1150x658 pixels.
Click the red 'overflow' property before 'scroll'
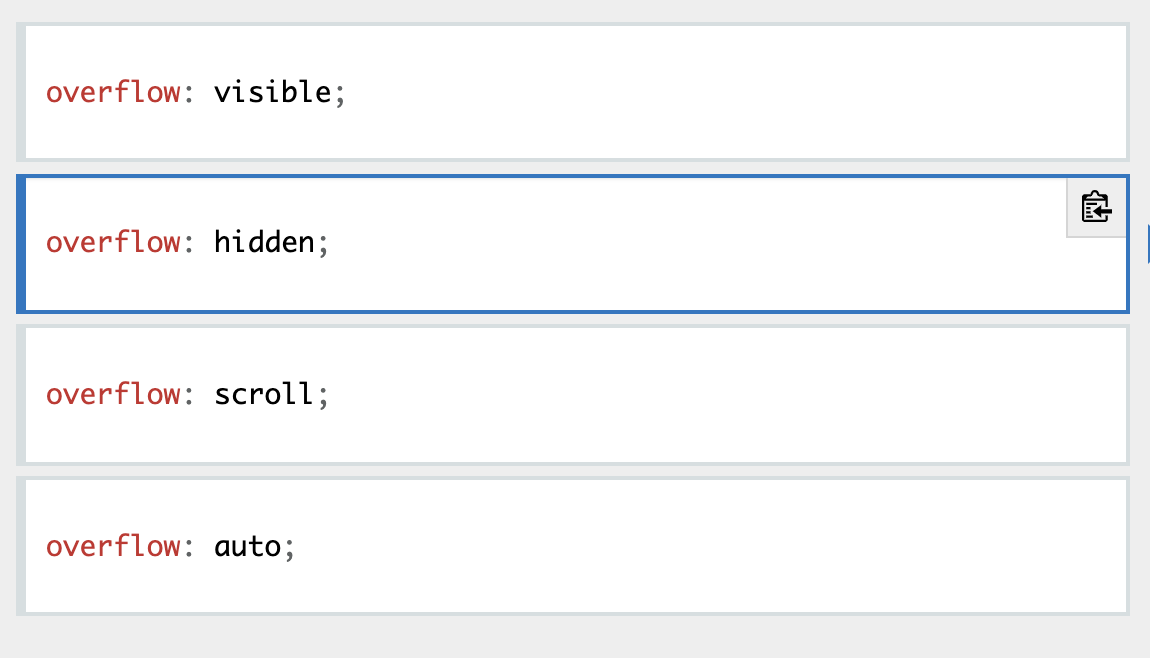(113, 394)
